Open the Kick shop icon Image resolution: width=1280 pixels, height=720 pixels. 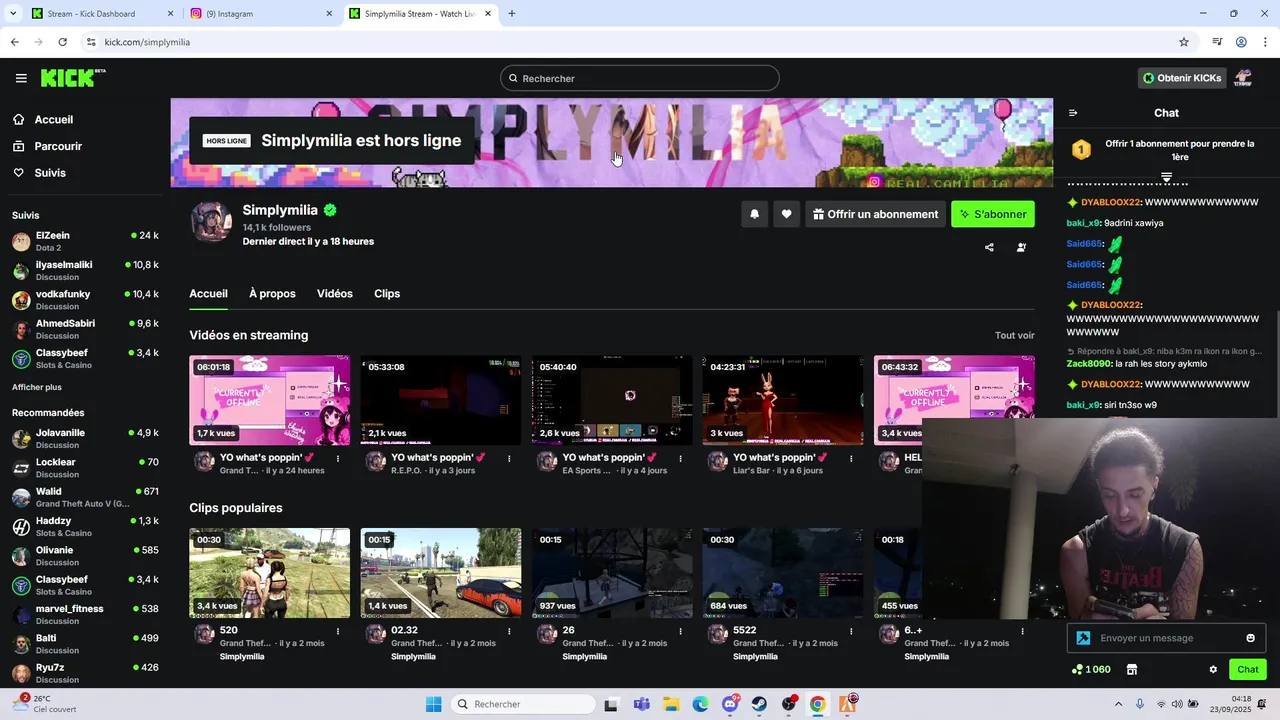tap(1132, 670)
